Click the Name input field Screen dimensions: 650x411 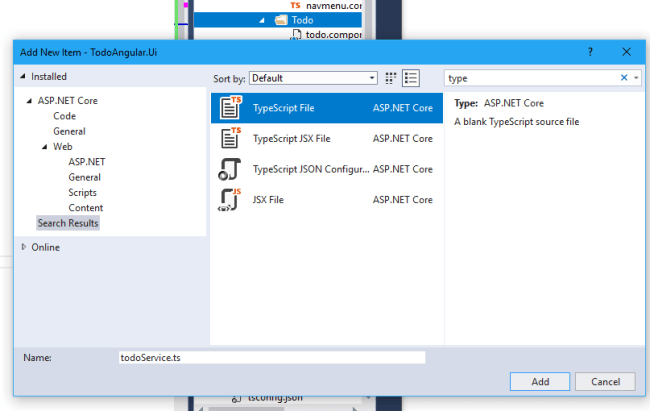pyautogui.click(x=272, y=357)
